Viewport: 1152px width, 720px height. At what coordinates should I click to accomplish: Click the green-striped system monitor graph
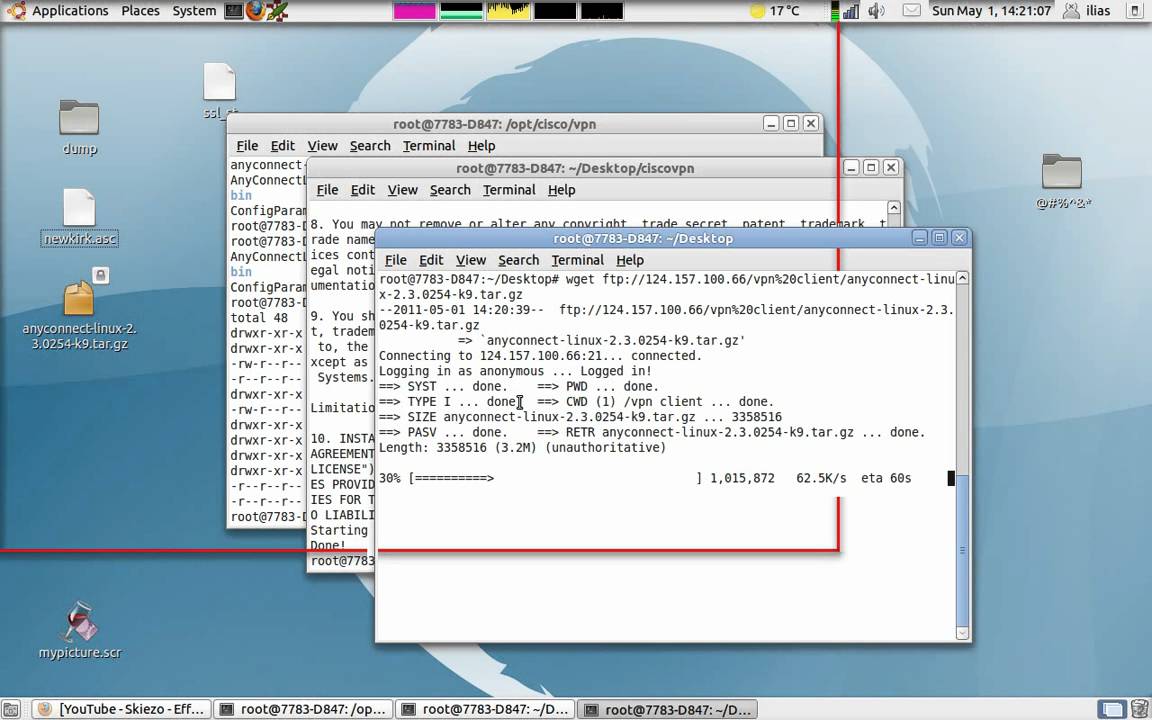[x=461, y=11]
